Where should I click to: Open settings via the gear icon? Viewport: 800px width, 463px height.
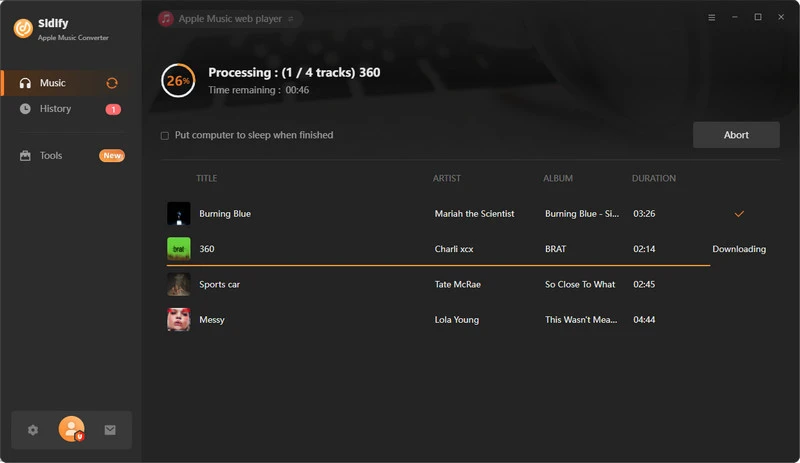[x=33, y=430]
